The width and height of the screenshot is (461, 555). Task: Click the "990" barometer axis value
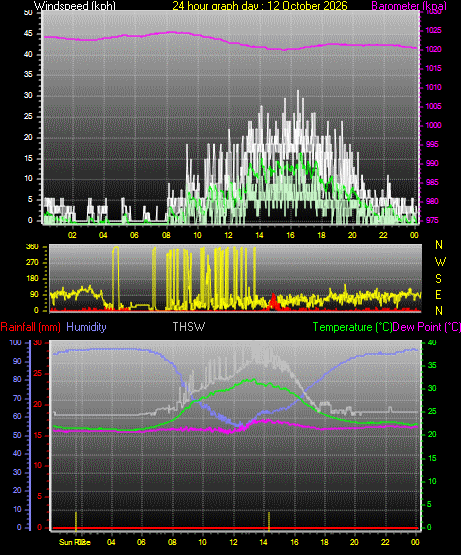[432, 163]
